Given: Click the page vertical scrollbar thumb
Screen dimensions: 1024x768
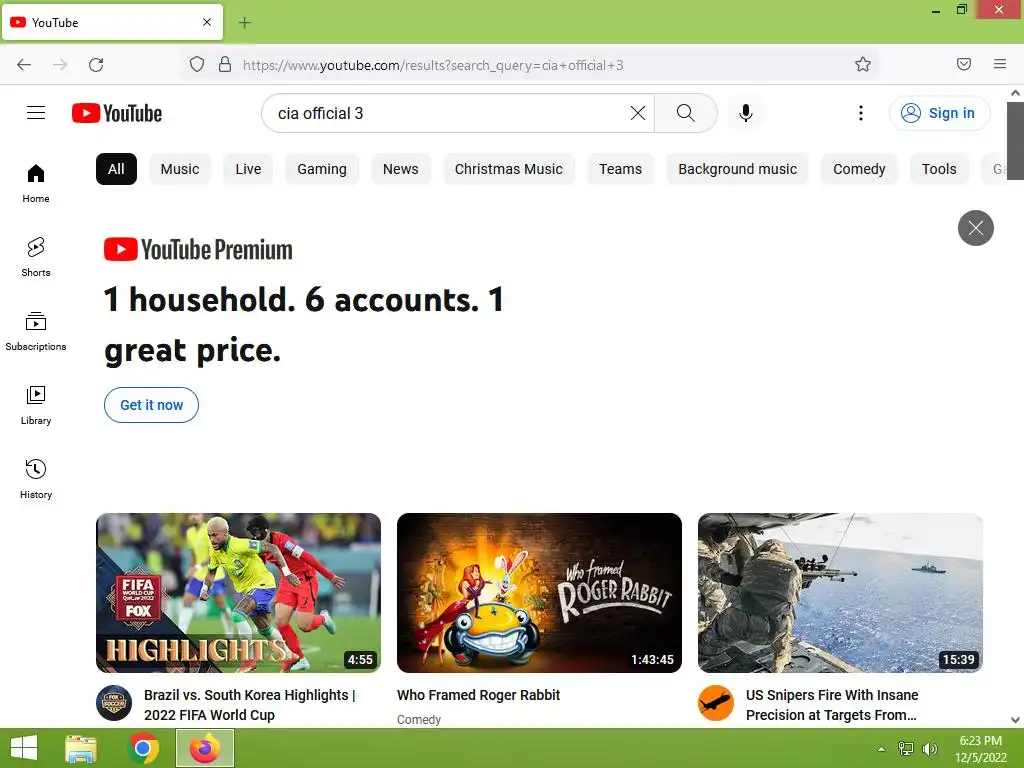Looking at the screenshot, I should 1016,140.
